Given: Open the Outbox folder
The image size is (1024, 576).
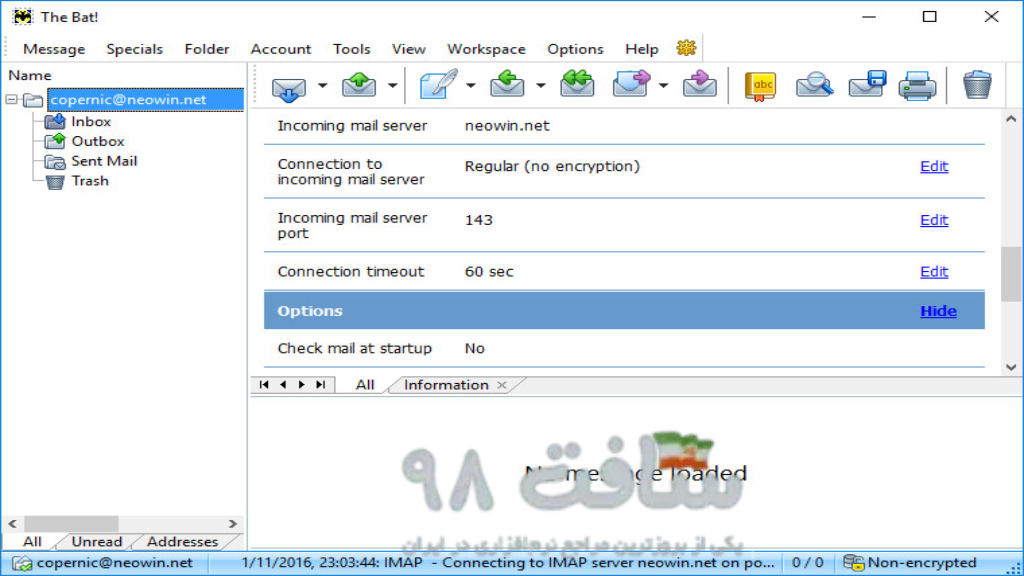Looking at the screenshot, I should [x=98, y=141].
